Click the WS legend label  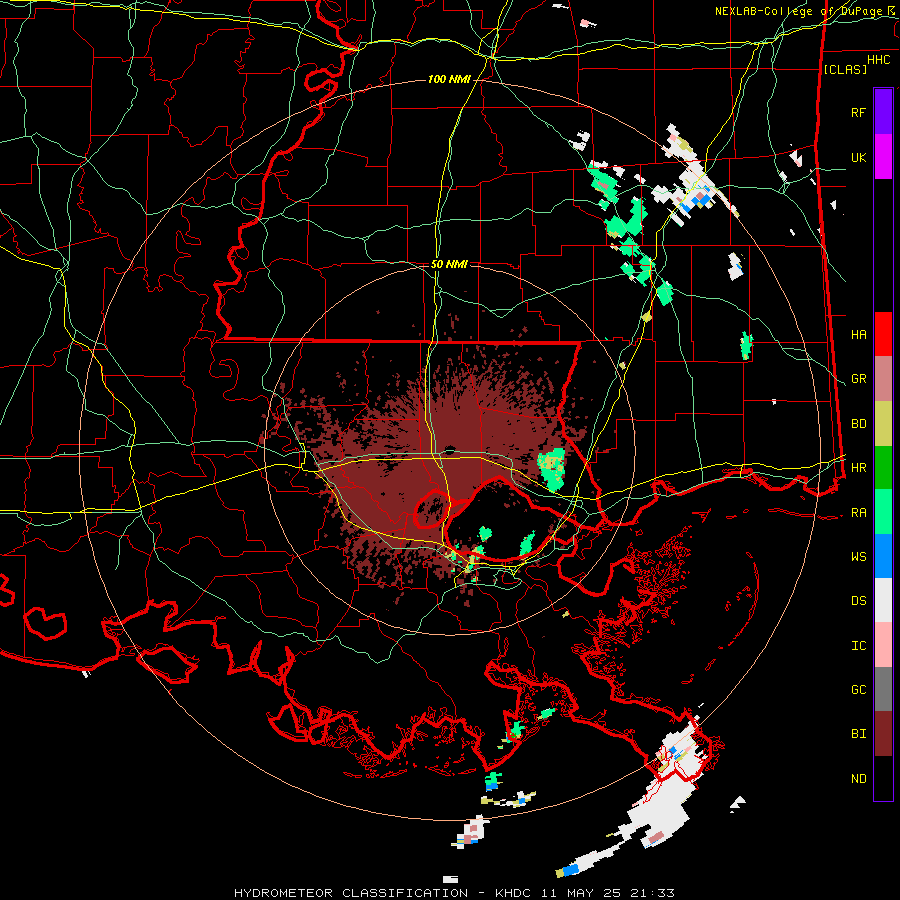[858, 556]
